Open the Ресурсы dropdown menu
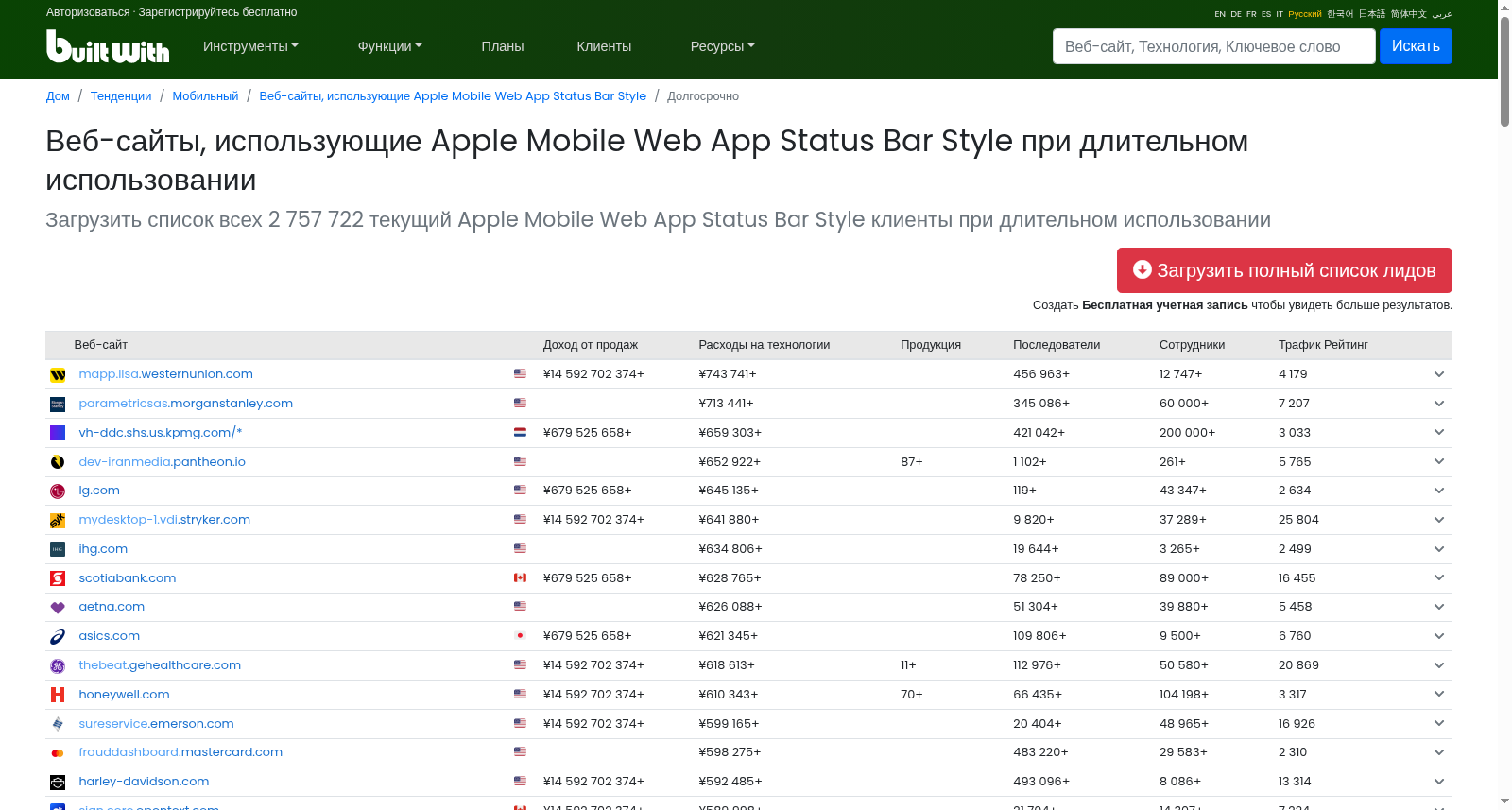The image size is (1512, 810). 722,46
